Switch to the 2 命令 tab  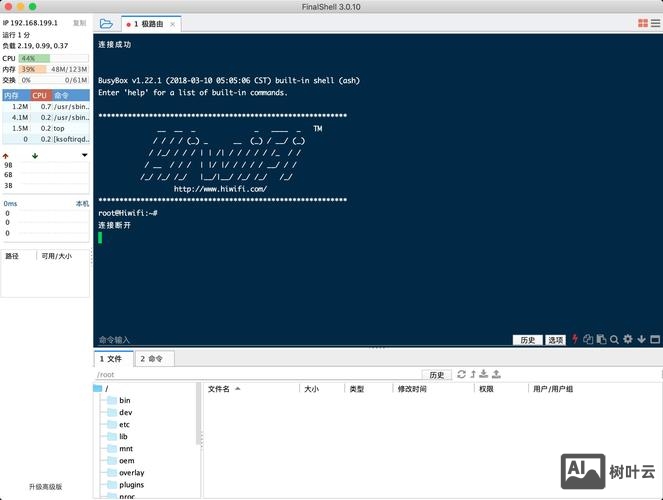151,358
